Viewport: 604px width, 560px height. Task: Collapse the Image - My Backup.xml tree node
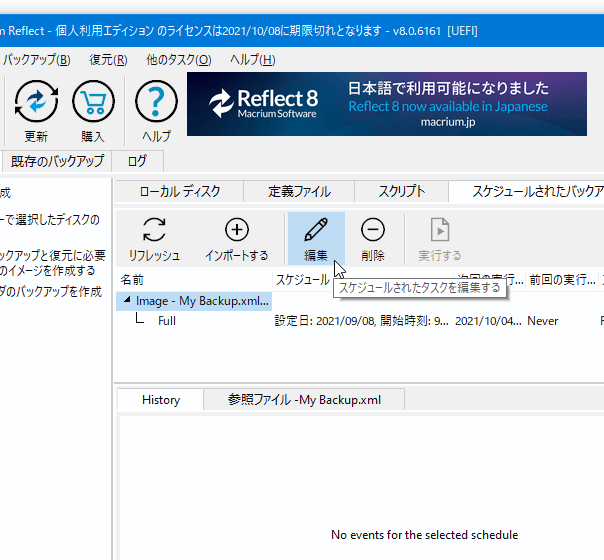click(x=127, y=300)
